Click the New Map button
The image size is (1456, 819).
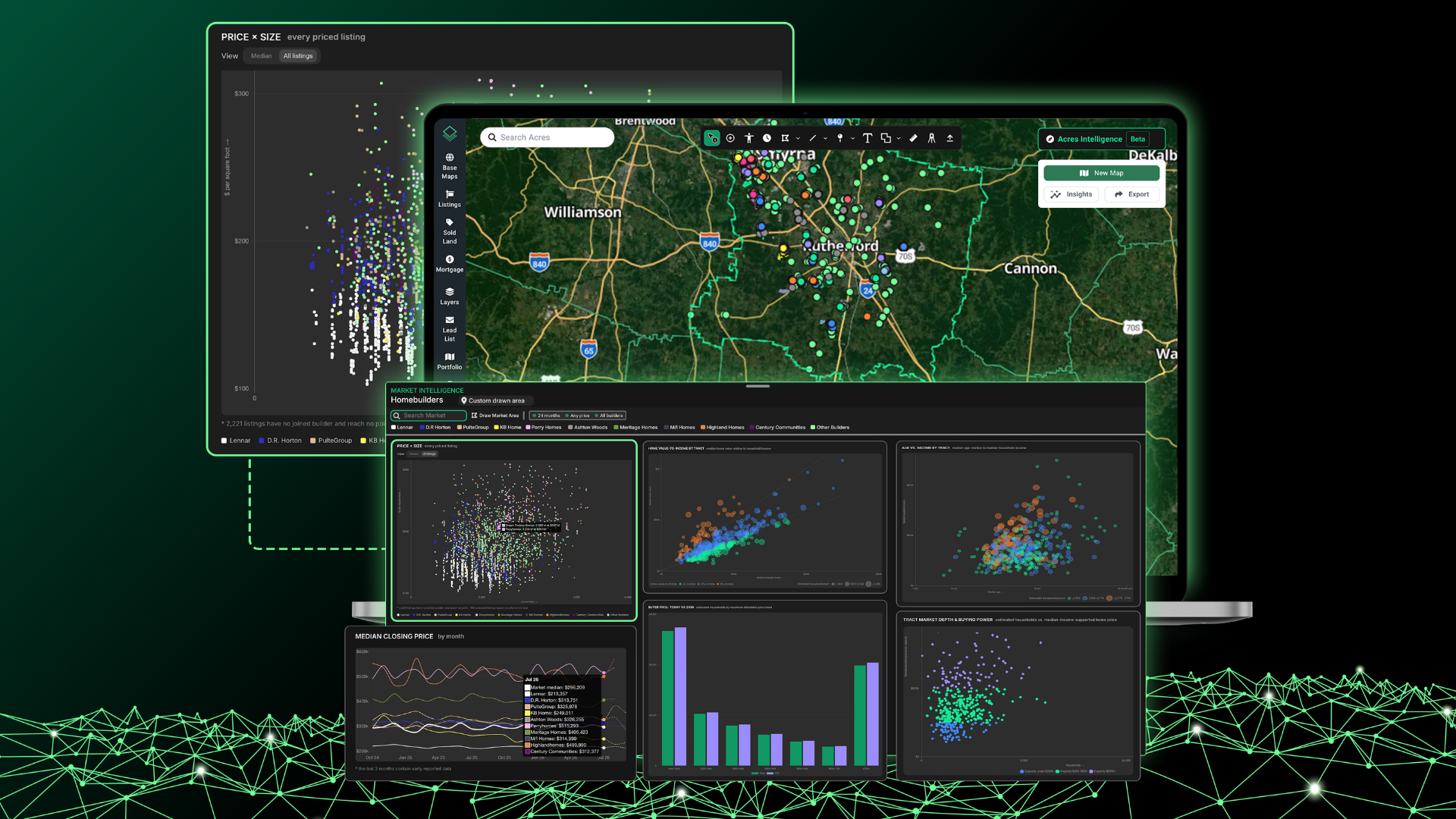(x=1101, y=173)
